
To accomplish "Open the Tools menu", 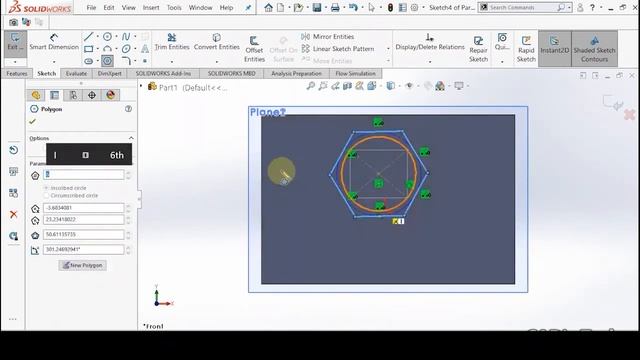I will (x=174, y=7).
